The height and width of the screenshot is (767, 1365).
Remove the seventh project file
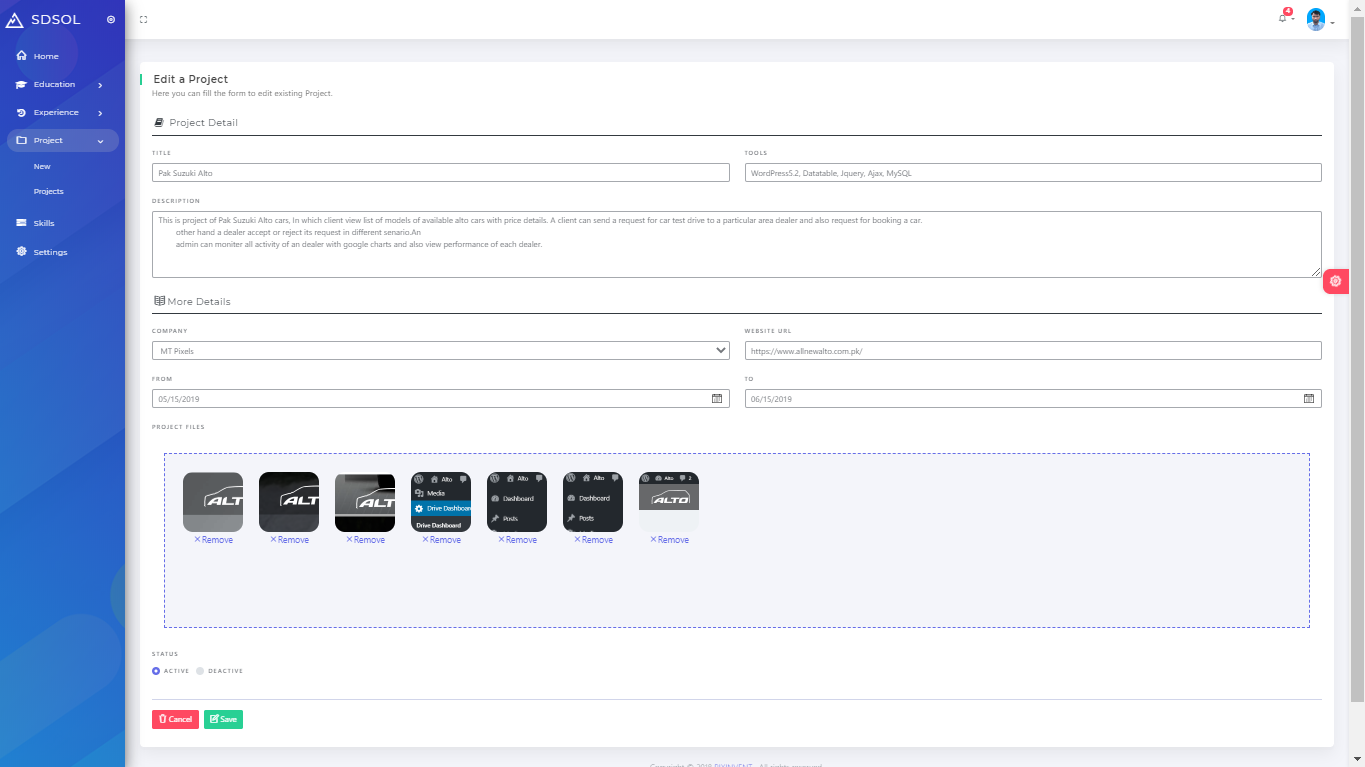[669, 540]
